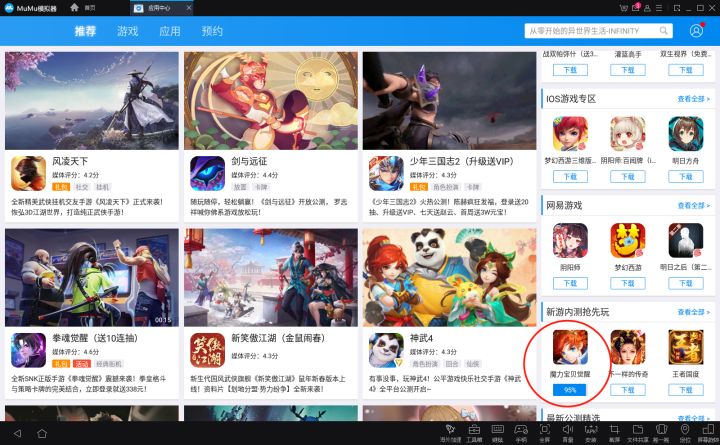Click the 礼包 tag under 风凌天下

[x=61, y=187]
